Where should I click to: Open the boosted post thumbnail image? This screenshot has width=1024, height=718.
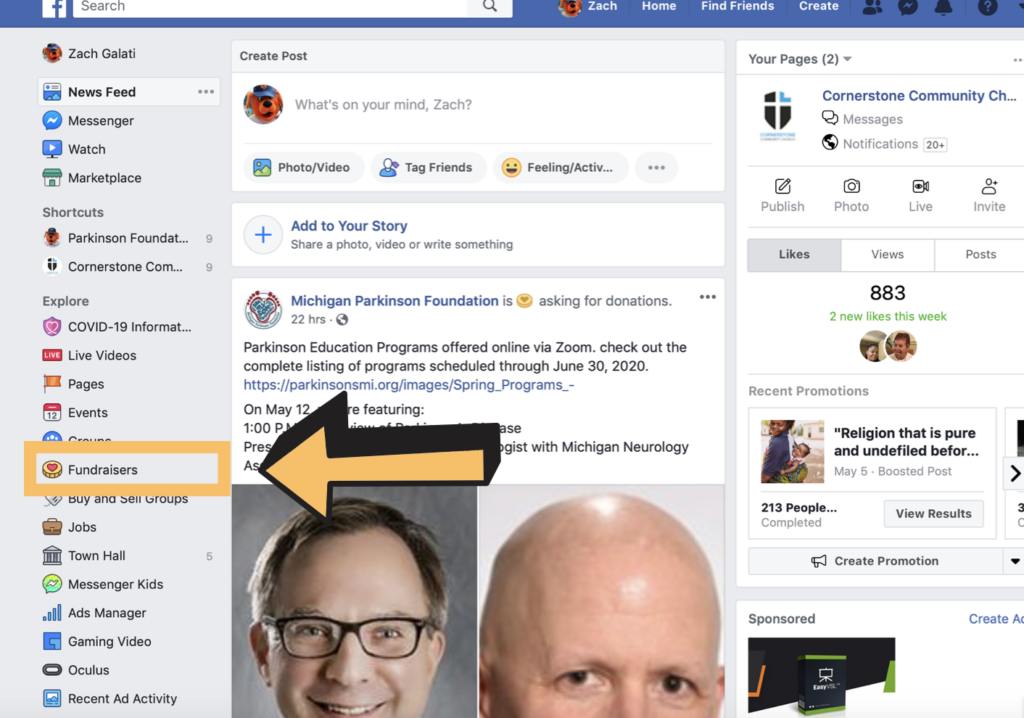click(792, 451)
